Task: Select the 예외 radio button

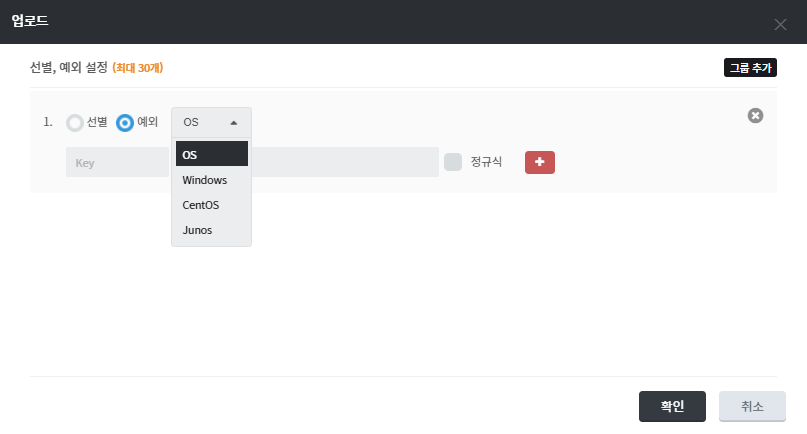Action: coord(125,123)
